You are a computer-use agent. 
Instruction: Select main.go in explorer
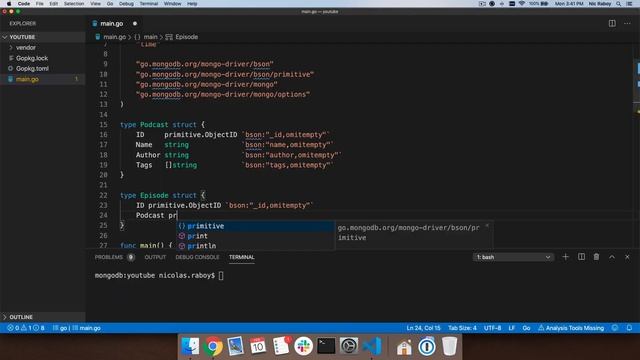42,79
